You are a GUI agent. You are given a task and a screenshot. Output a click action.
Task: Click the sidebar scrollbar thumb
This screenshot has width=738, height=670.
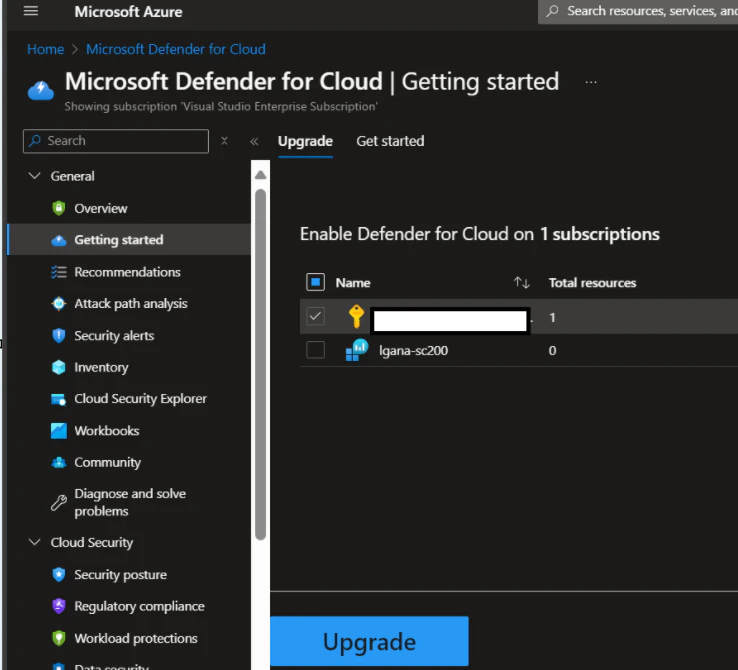260,365
